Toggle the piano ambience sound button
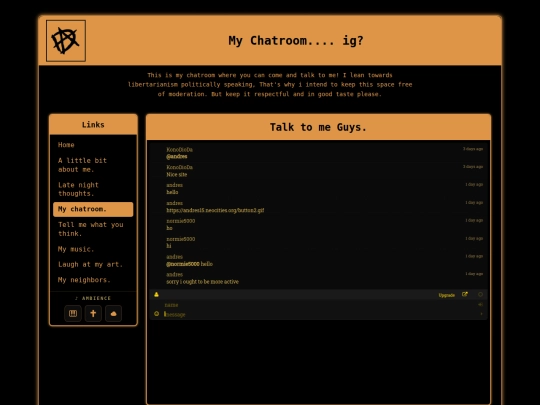 [73, 313]
